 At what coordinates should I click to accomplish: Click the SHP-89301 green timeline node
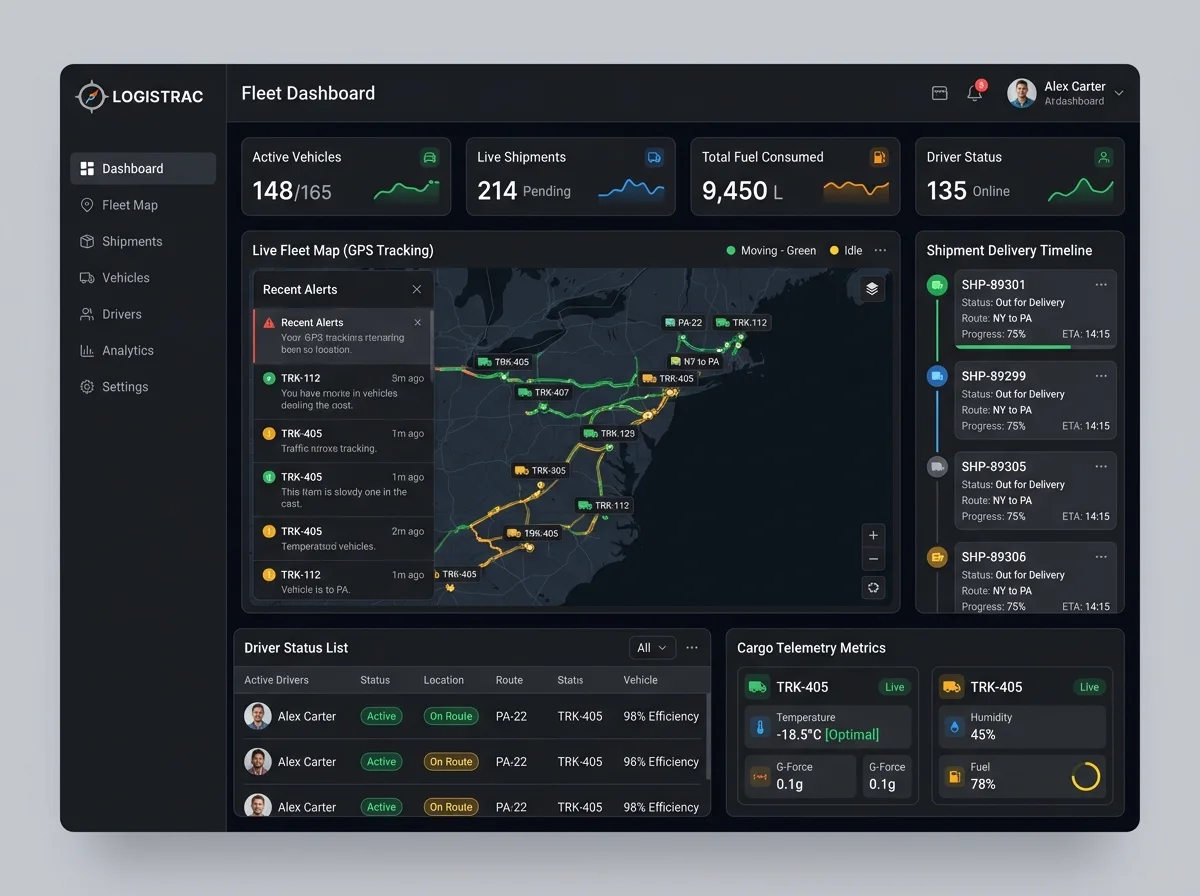pyautogui.click(x=937, y=285)
